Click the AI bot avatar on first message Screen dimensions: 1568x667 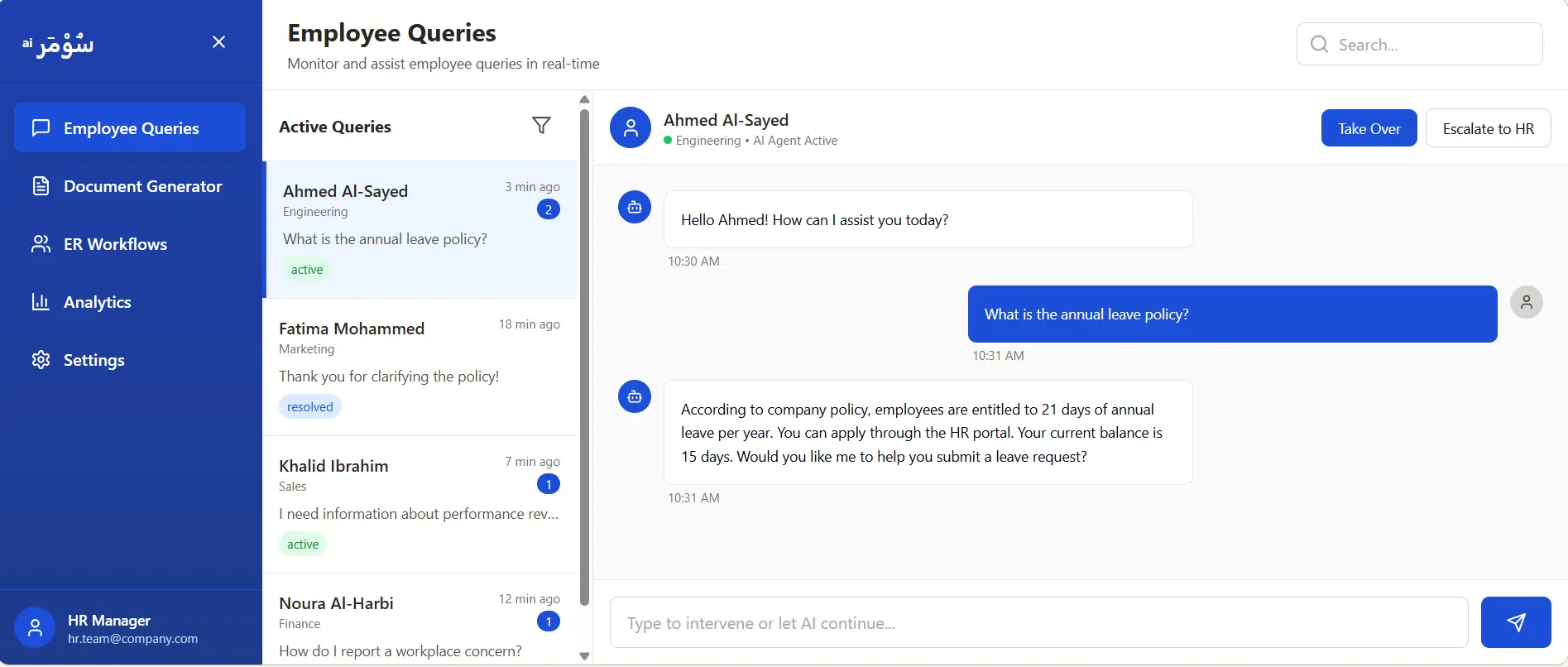pos(634,207)
